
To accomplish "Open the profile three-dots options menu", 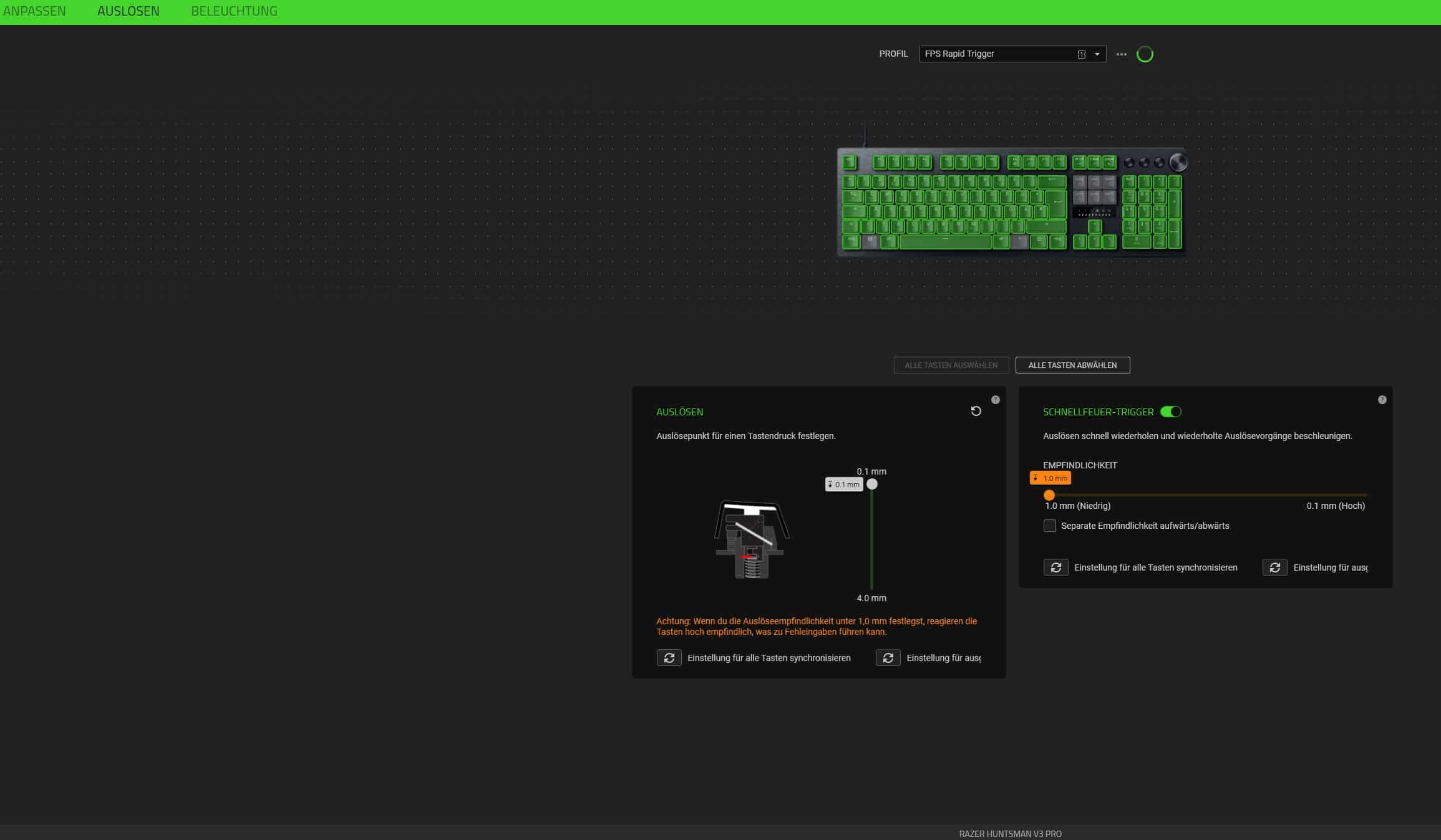I will (1121, 54).
